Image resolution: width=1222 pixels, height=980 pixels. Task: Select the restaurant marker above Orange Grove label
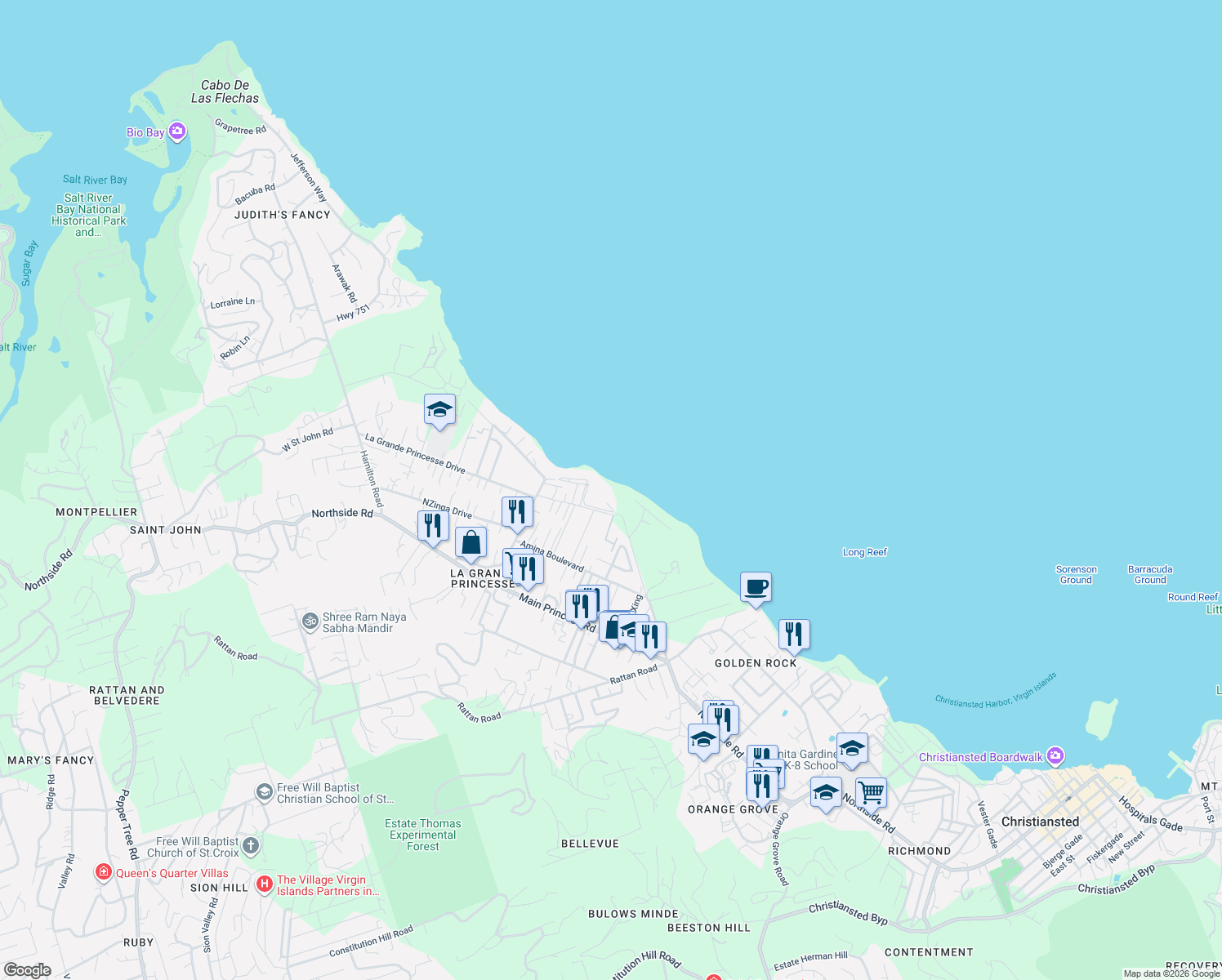pos(762,786)
